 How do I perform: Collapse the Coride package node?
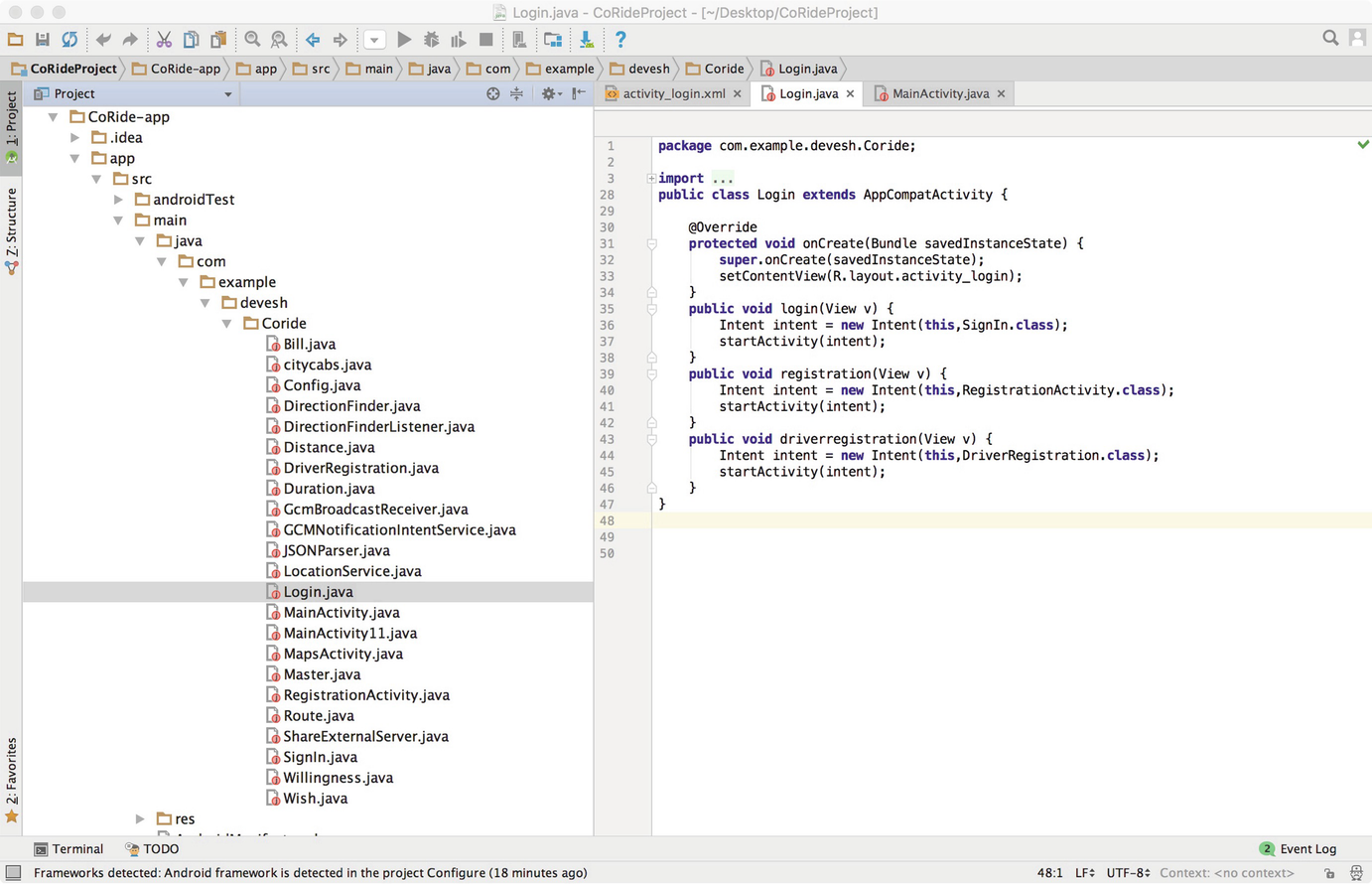[x=227, y=324]
